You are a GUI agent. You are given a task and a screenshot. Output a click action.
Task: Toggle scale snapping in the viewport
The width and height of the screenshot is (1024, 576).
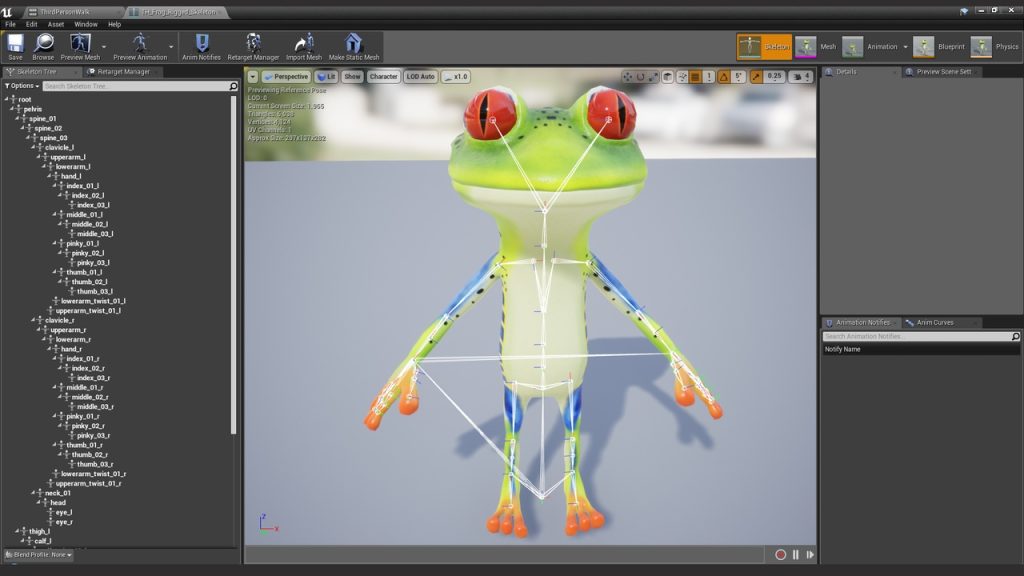pyautogui.click(x=756, y=77)
